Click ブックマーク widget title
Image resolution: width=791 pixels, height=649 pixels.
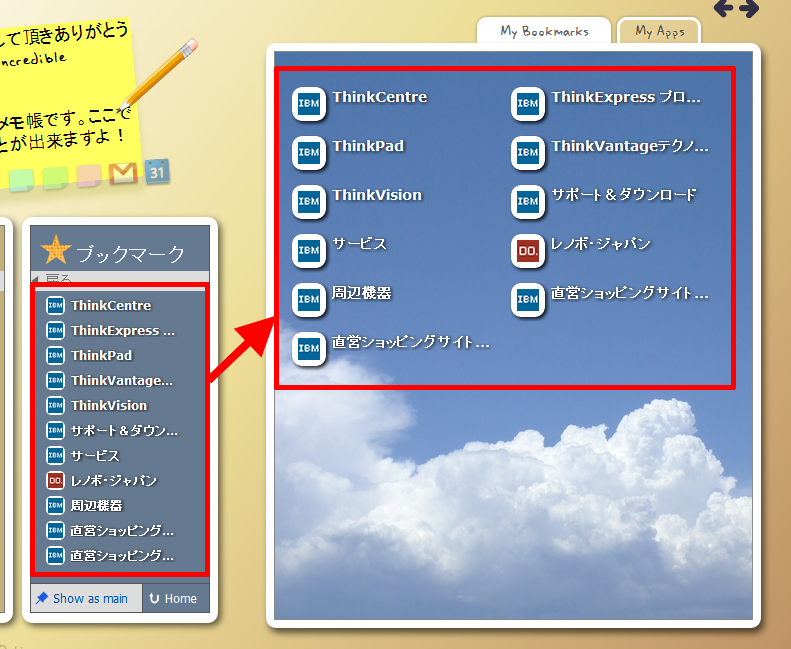coord(131,254)
